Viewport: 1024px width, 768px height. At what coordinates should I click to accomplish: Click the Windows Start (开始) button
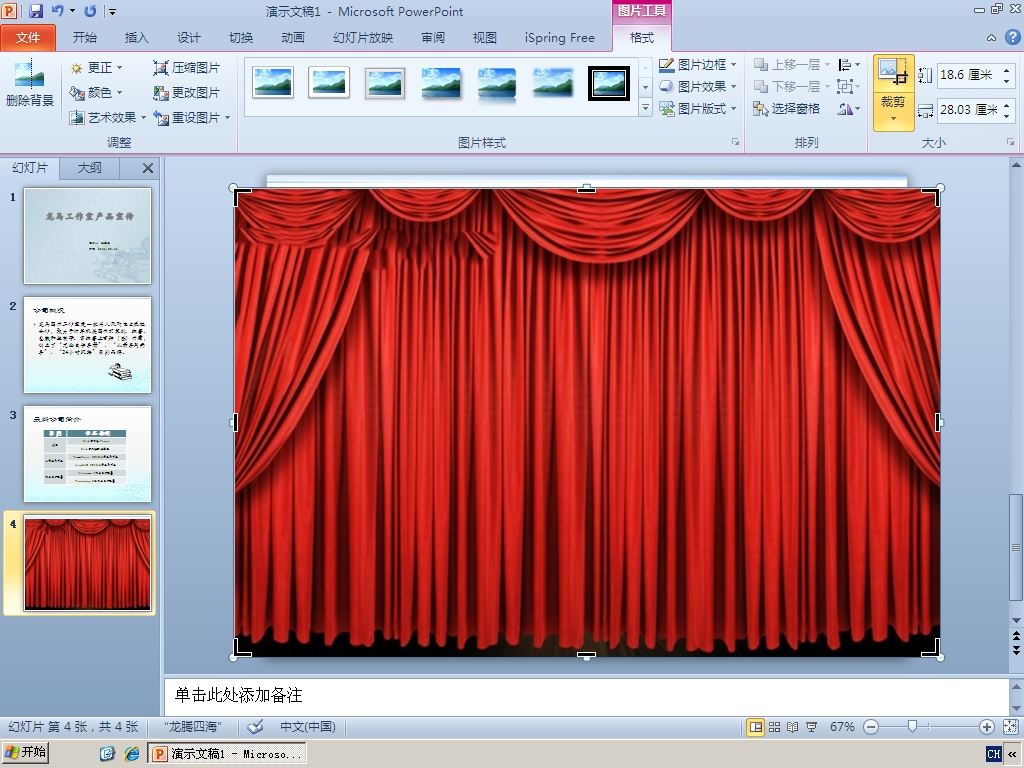point(26,753)
